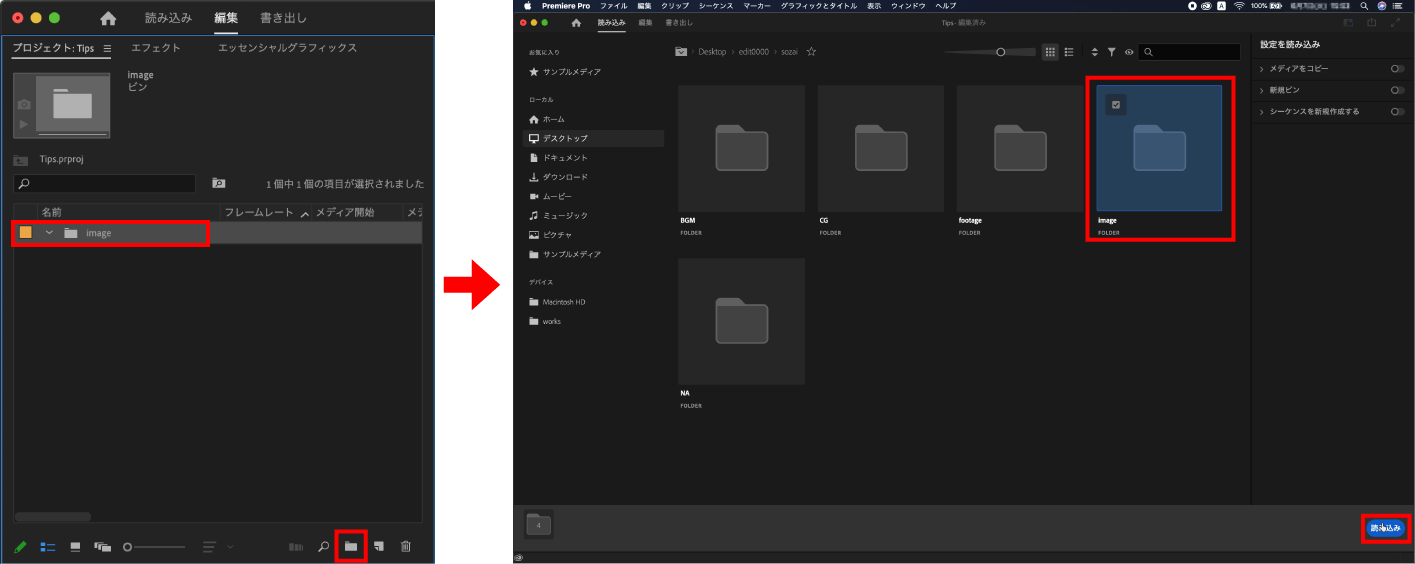
Task: Enable the 新規ビン toggle
Action: 1396,90
